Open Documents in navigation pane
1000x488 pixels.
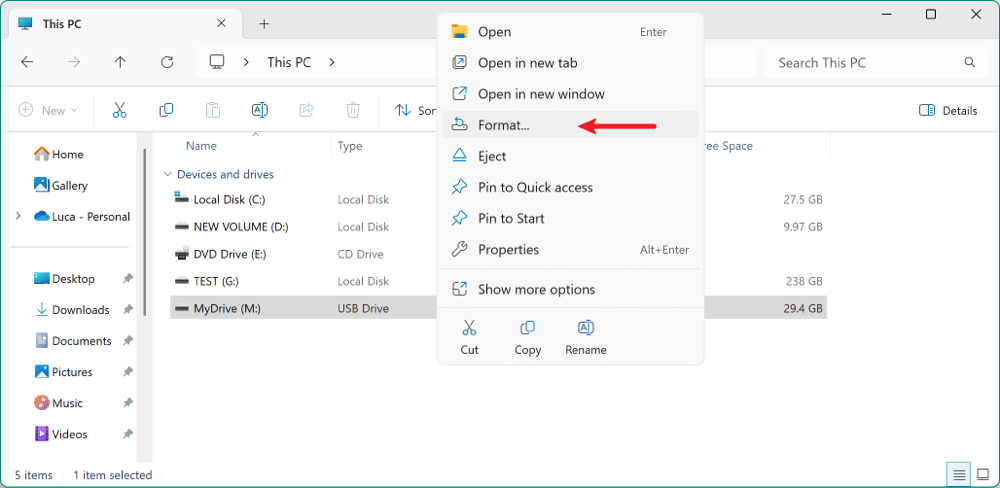tap(73, 341)
